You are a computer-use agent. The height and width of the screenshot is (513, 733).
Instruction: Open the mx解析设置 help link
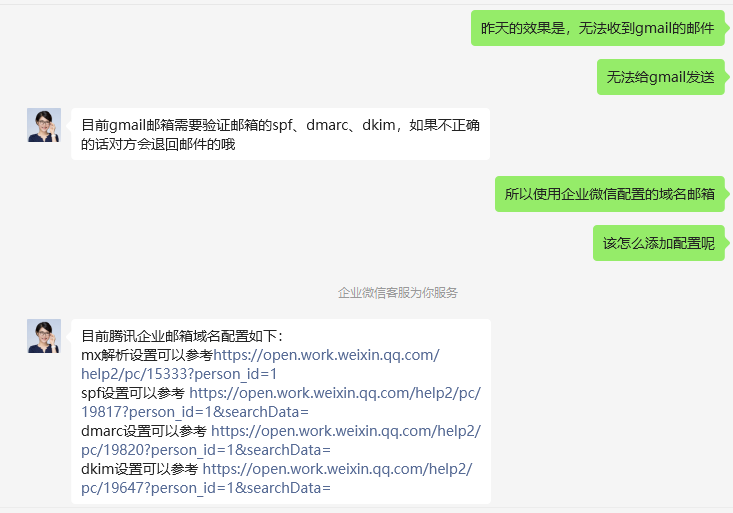click(x=325, y=355)
